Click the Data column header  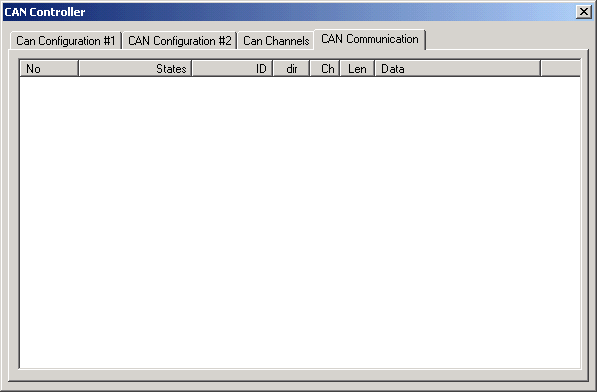458,69
